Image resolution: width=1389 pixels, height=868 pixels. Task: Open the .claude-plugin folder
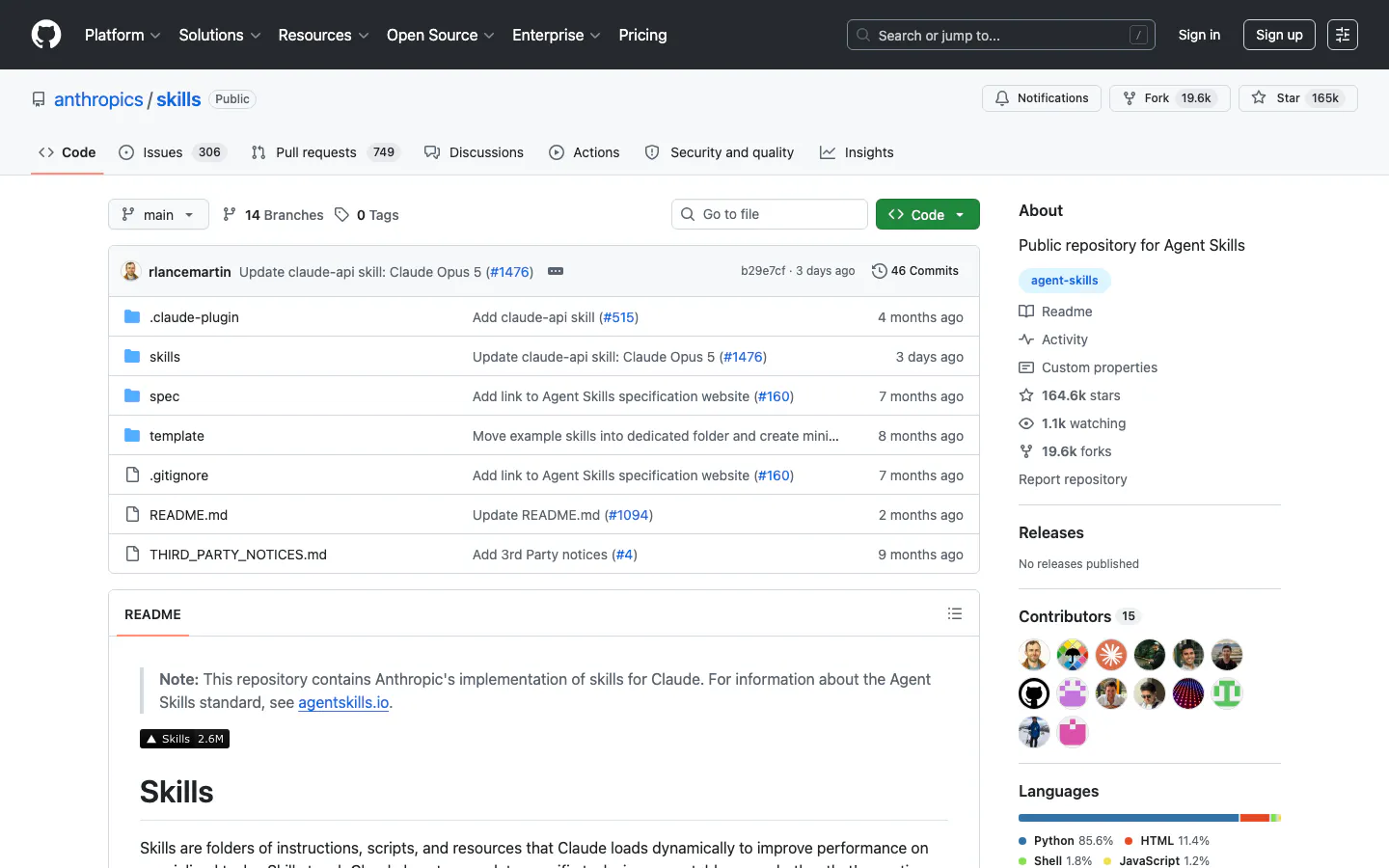pos(194,317)
